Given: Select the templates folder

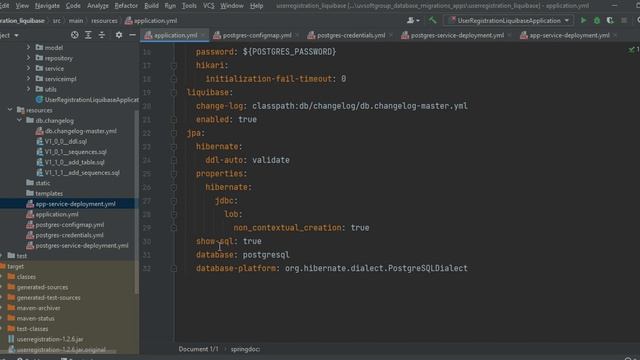Looking at the screenshot, I should [44, 193].
